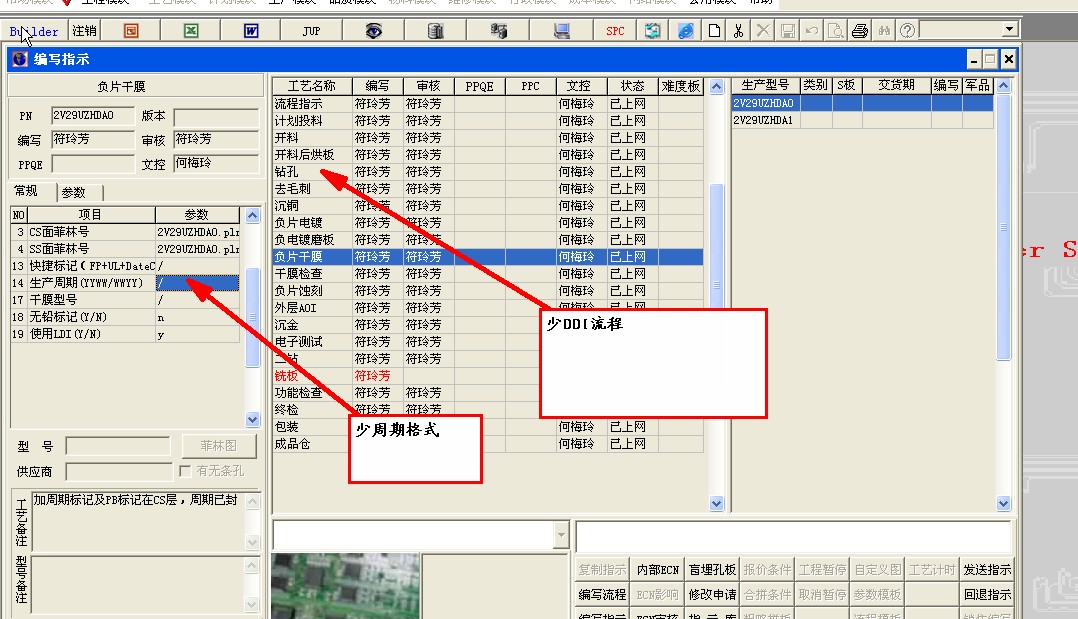Click scroll-down arrow of 生产型号 list
The width and height of the screenshot is (1078, 619).
pyautogui.click(x=1004, y=503)
